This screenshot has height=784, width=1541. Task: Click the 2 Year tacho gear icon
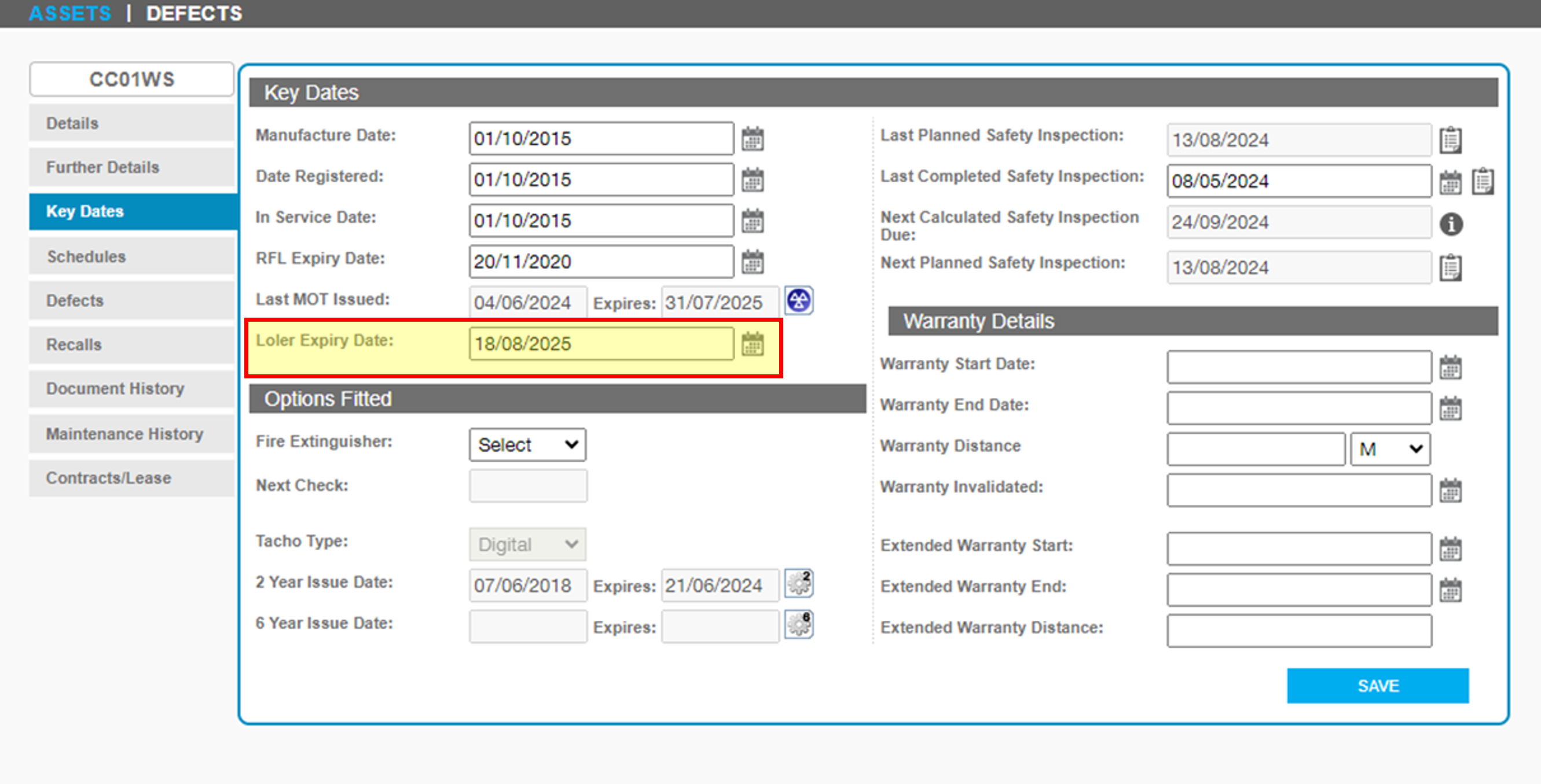799,583
